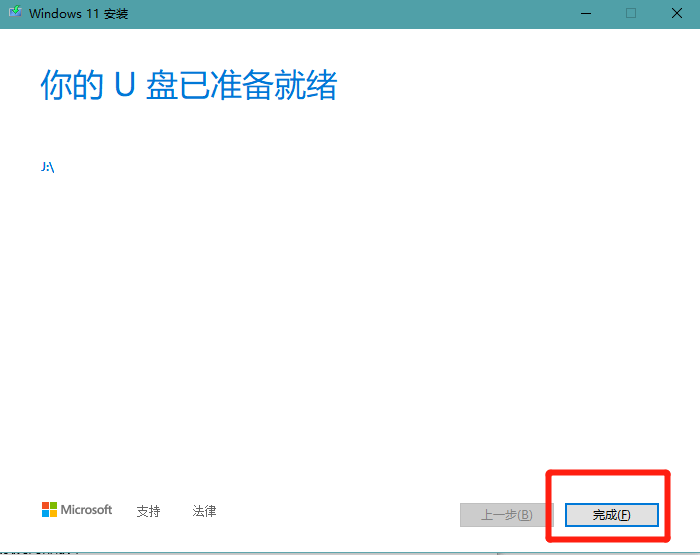Image resolution: width=700 pixels, height=555 pixels.
Task: Click the 完成(F) finish button
Action: coord(611,515)
